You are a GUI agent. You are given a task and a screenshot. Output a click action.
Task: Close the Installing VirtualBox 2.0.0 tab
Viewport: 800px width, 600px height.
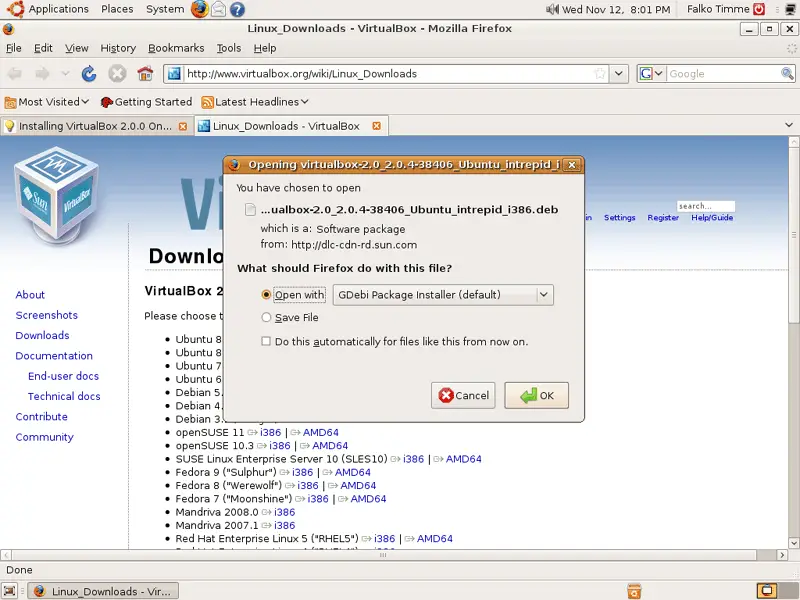tap(183, 126)
